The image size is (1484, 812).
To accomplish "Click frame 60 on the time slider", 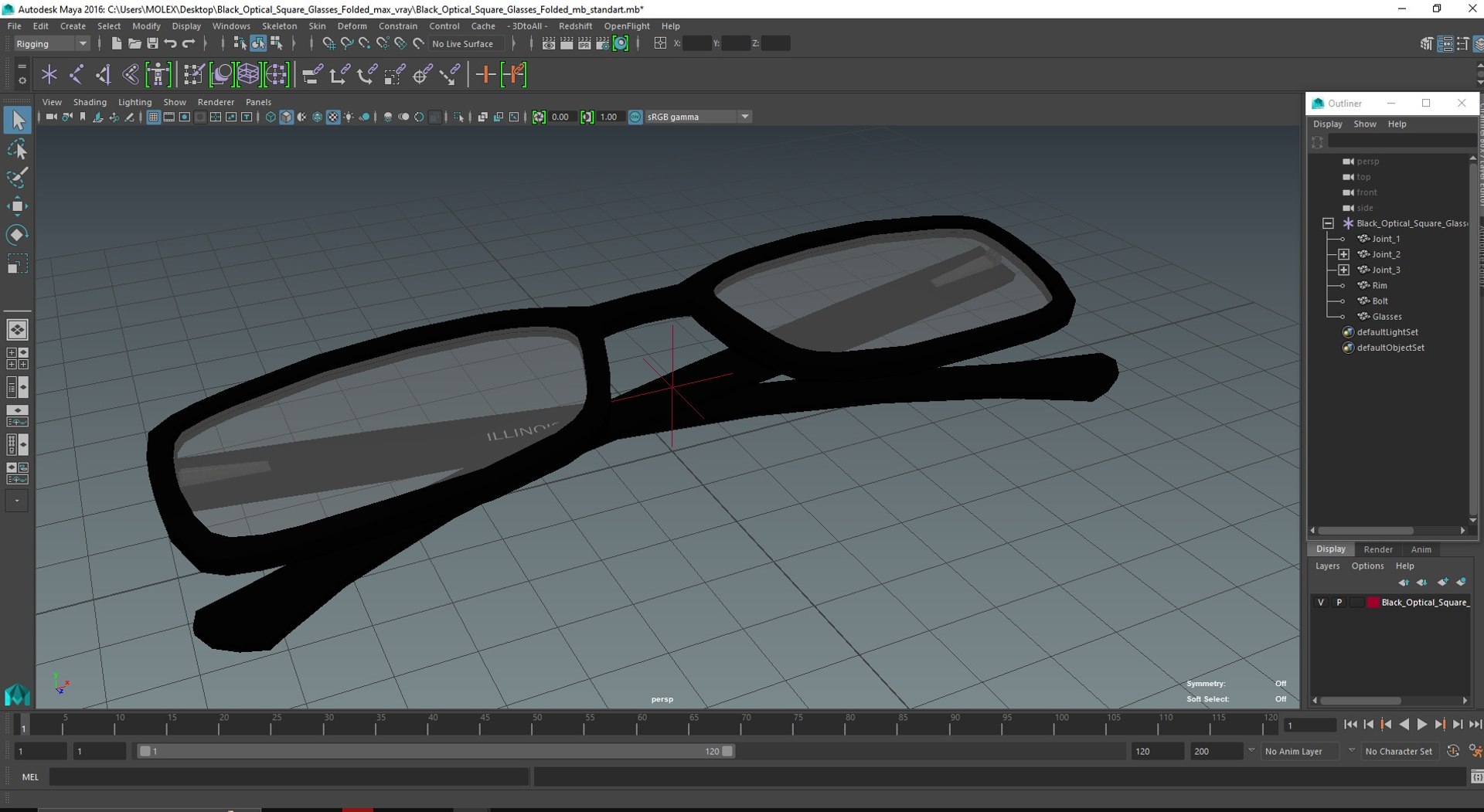I will 642,725.
